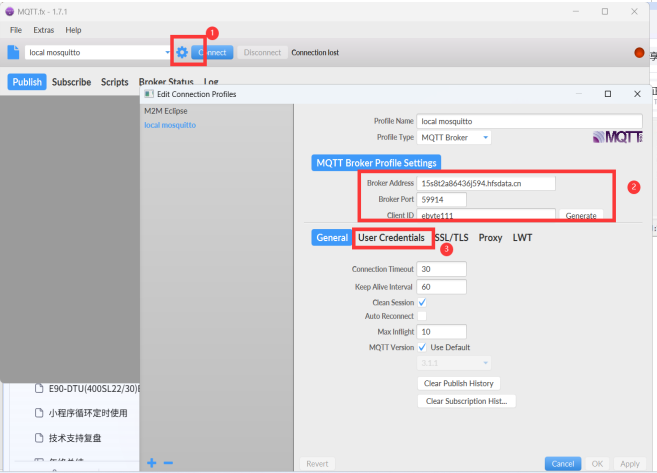Screen dimensions: 657x473
Task: Toggle the Clean Session checkbox
Action: (x=422, y=302)
